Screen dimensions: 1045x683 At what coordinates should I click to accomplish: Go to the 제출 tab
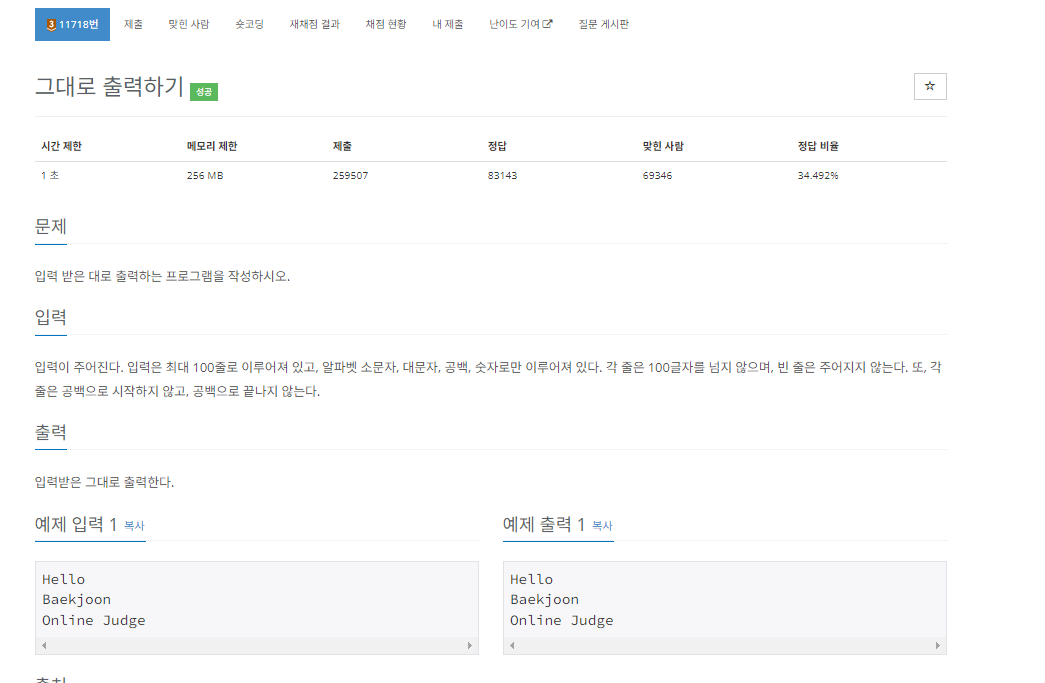coord(133,25)
